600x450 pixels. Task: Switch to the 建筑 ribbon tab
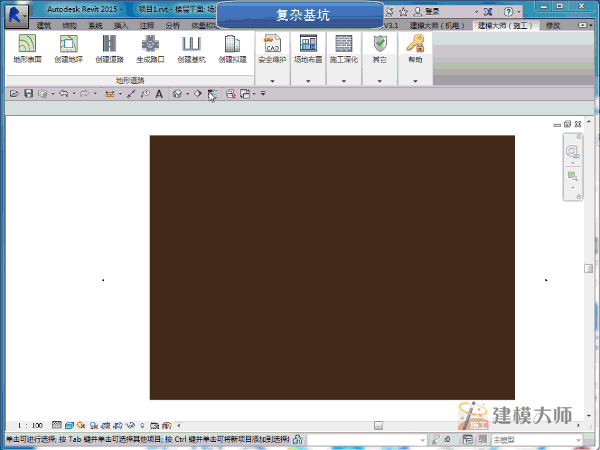tap(44, 26)
